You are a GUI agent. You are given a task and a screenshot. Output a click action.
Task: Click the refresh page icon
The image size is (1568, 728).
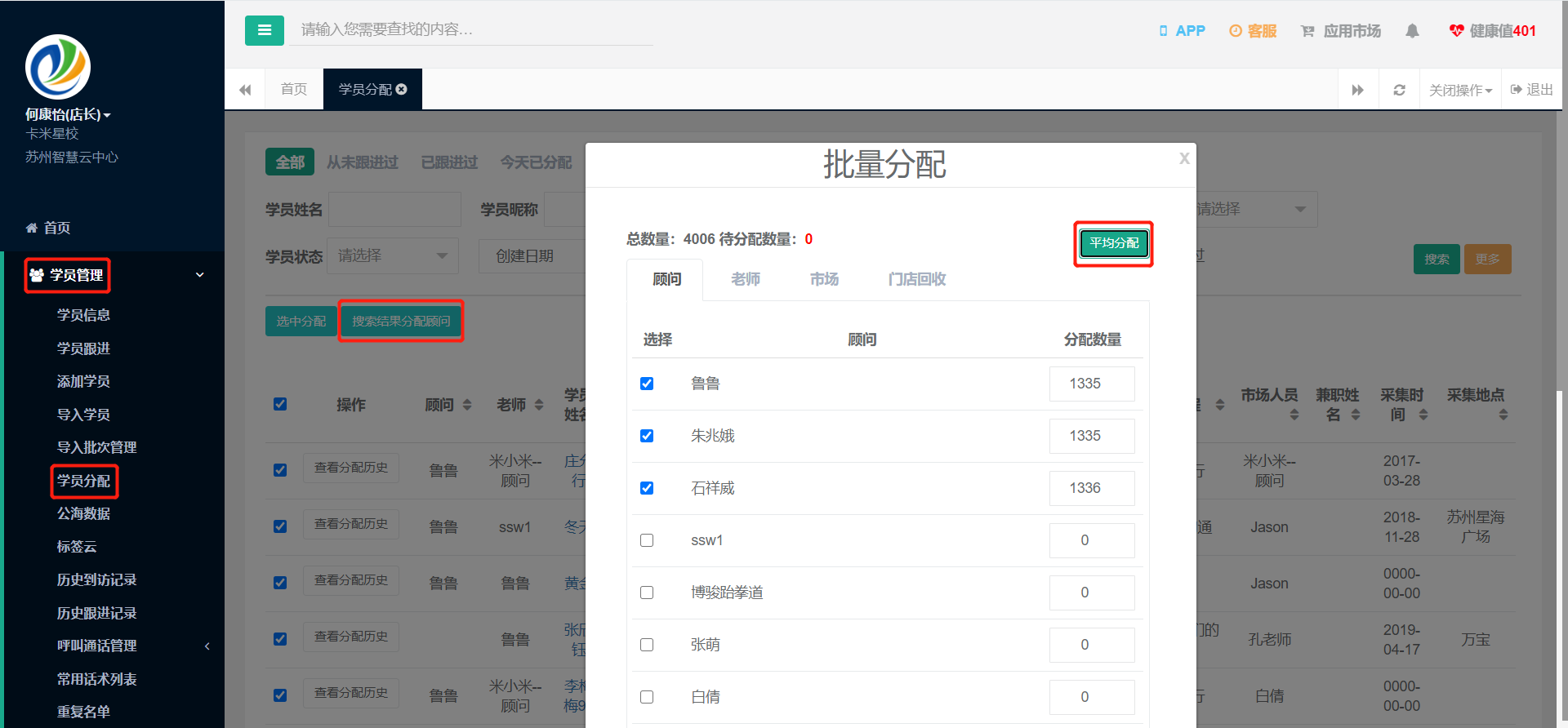click(1399, 90)
